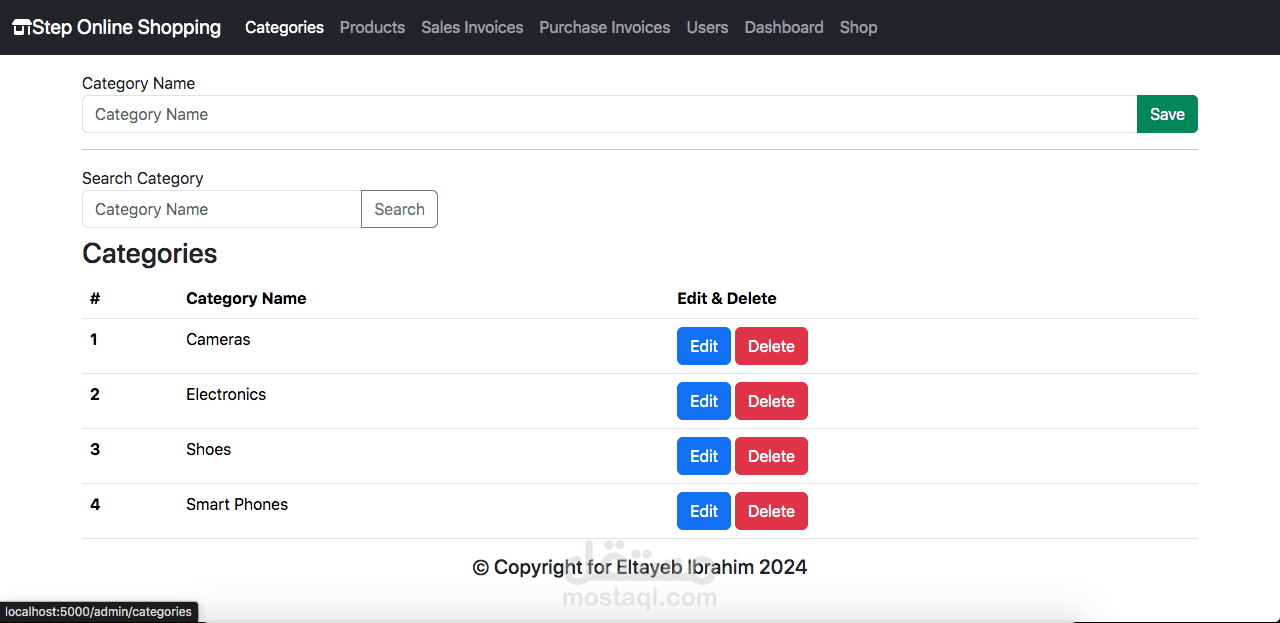Click the Search button
Screen dimensions: 1280x623
(x=399, y=209)
